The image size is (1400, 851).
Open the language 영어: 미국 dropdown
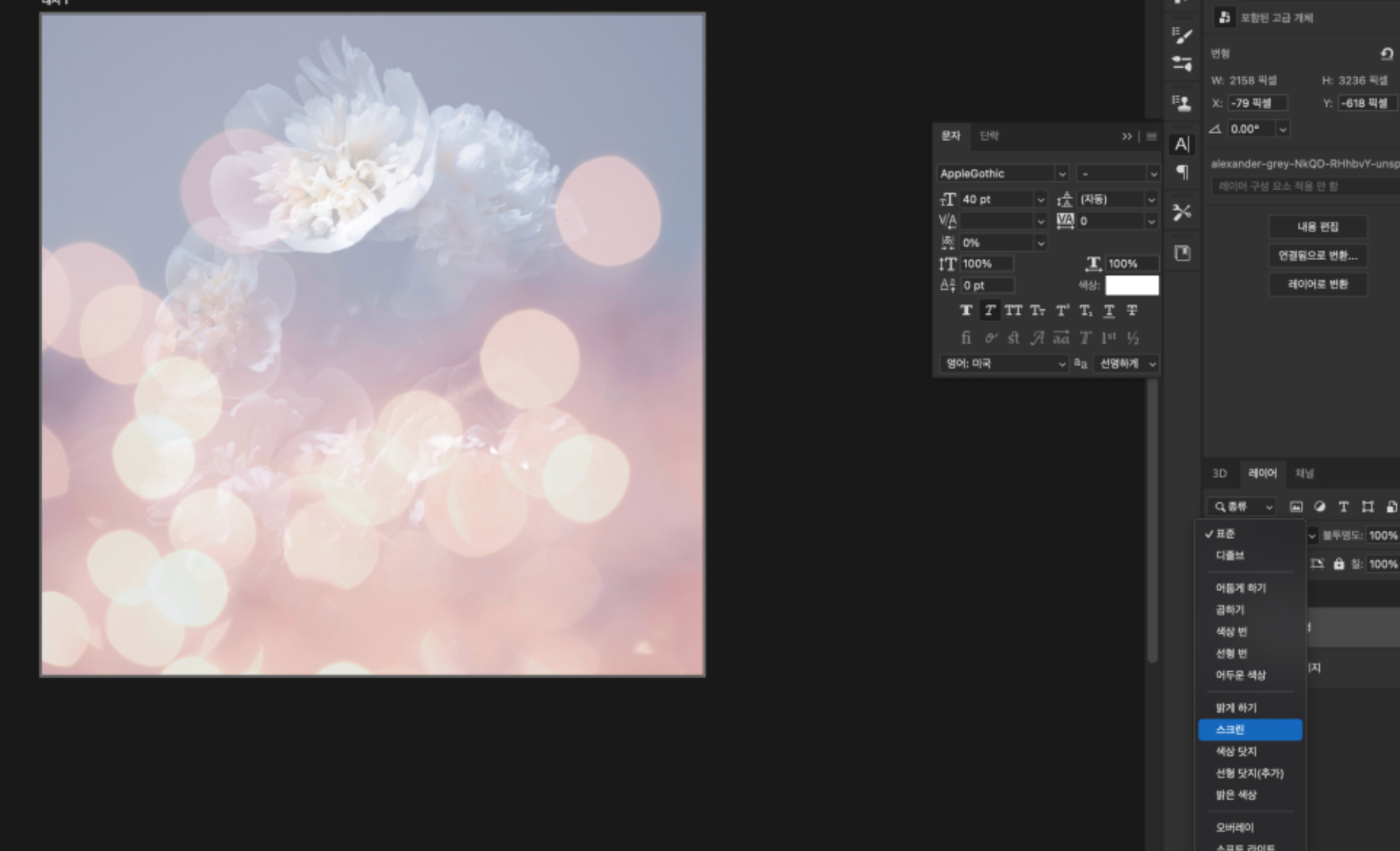tap(1004, 364)
